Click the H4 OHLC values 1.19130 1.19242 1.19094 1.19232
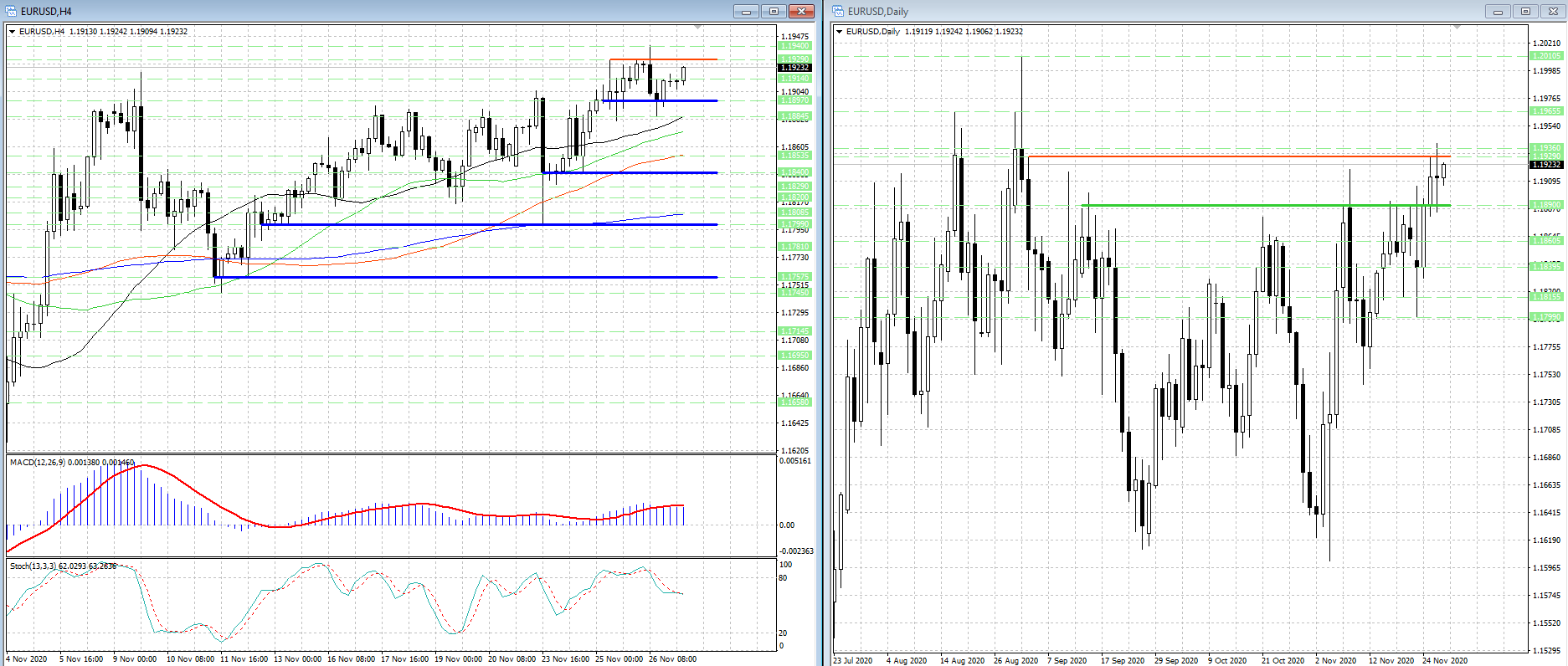This screenshot has height=666, width=1568. point(129,32)
